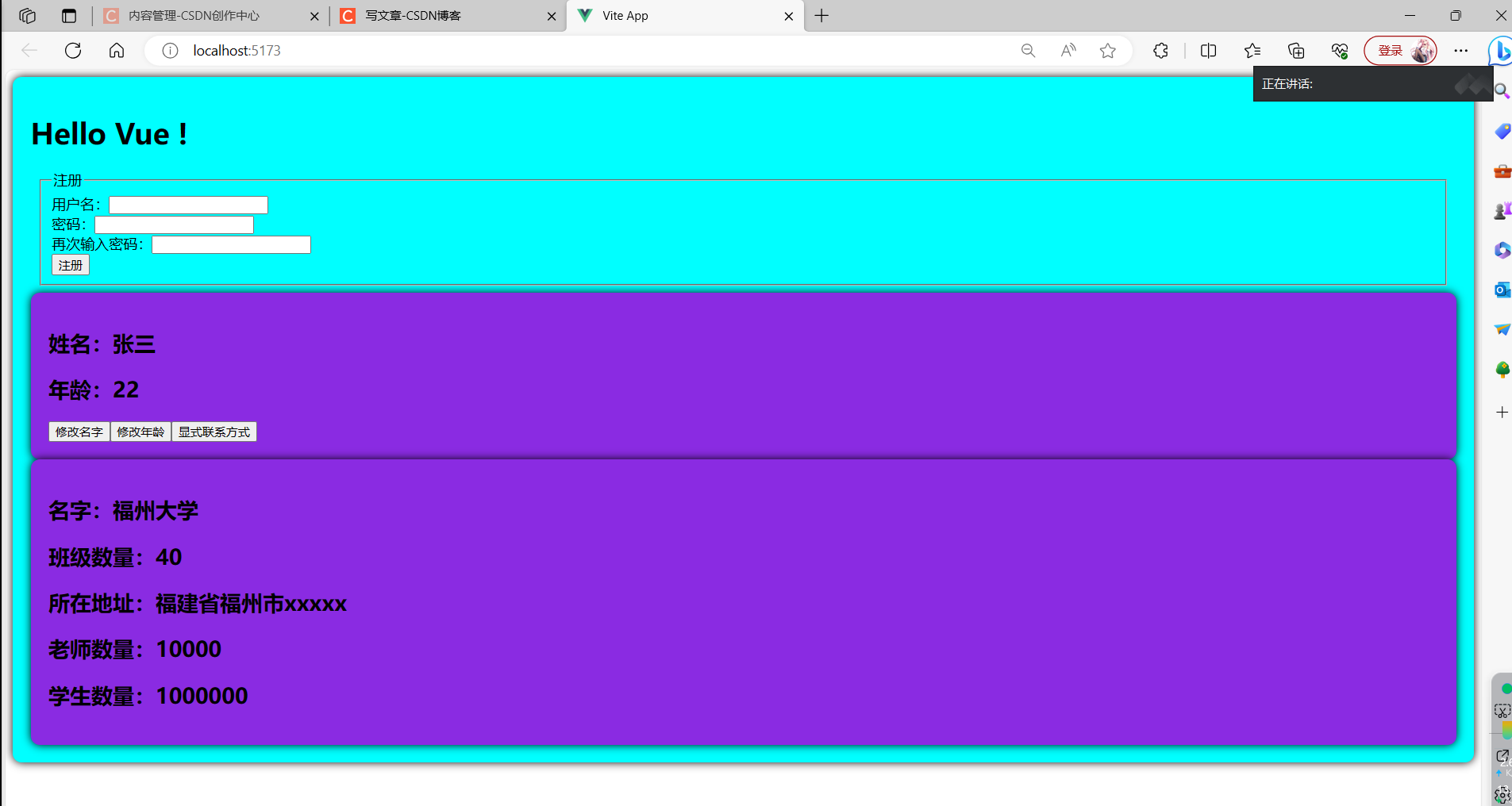Open site information icon in address bar
The width and height of the screenshot is (1512, 806).
[170, 51]
